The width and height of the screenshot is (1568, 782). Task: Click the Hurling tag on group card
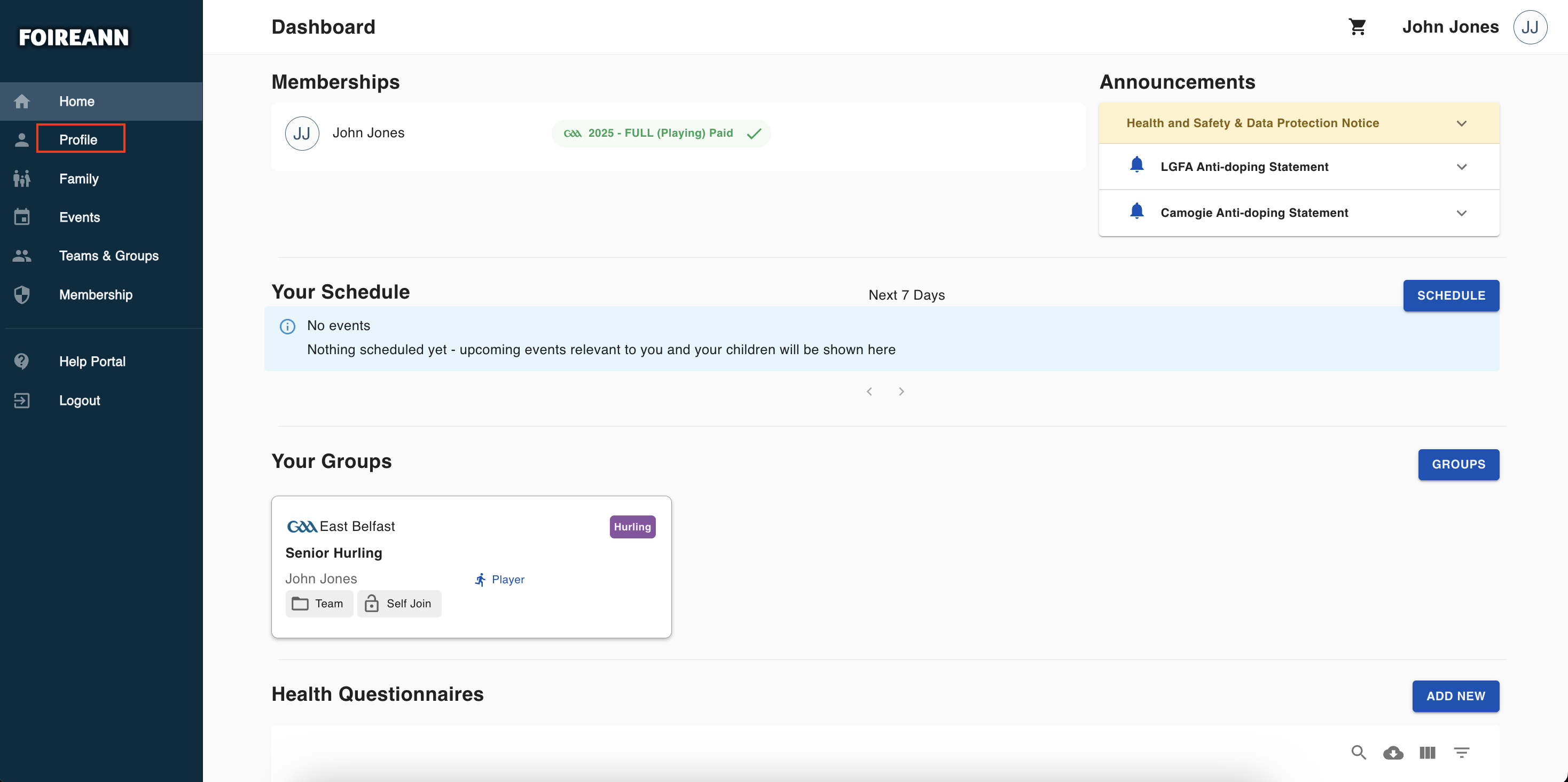(632, 527)
